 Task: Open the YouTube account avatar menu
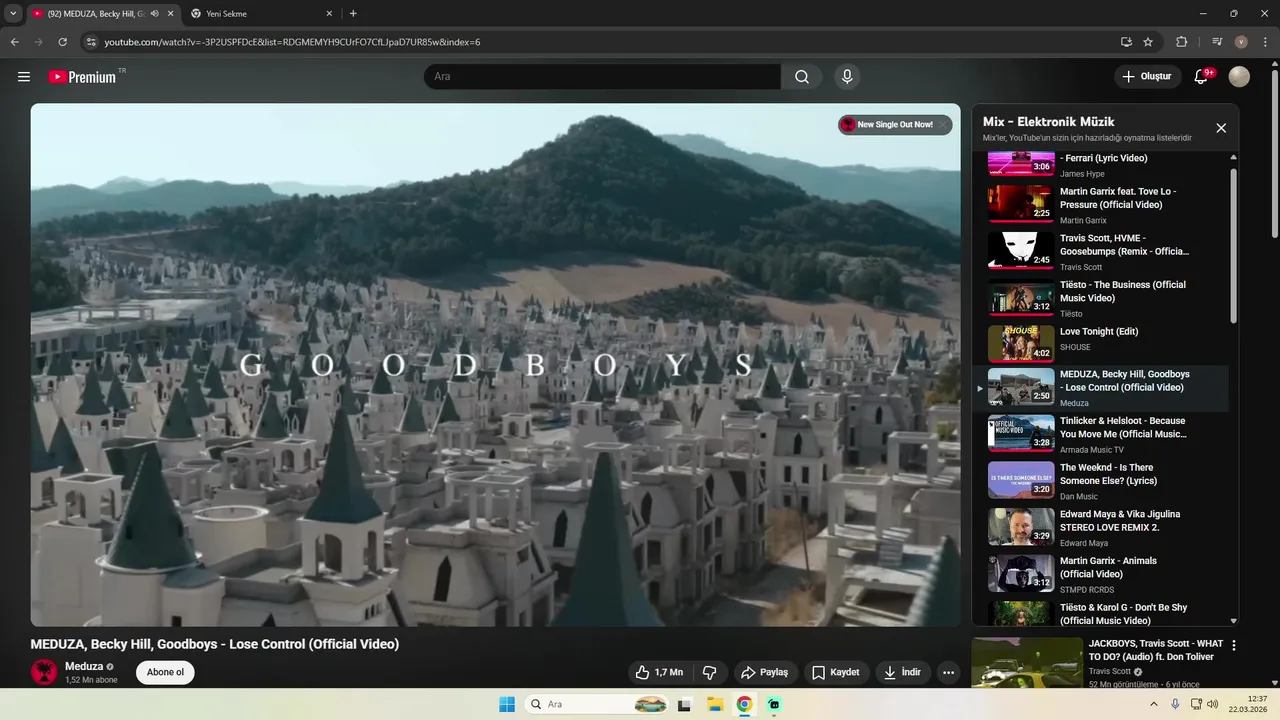(1239, 77)
